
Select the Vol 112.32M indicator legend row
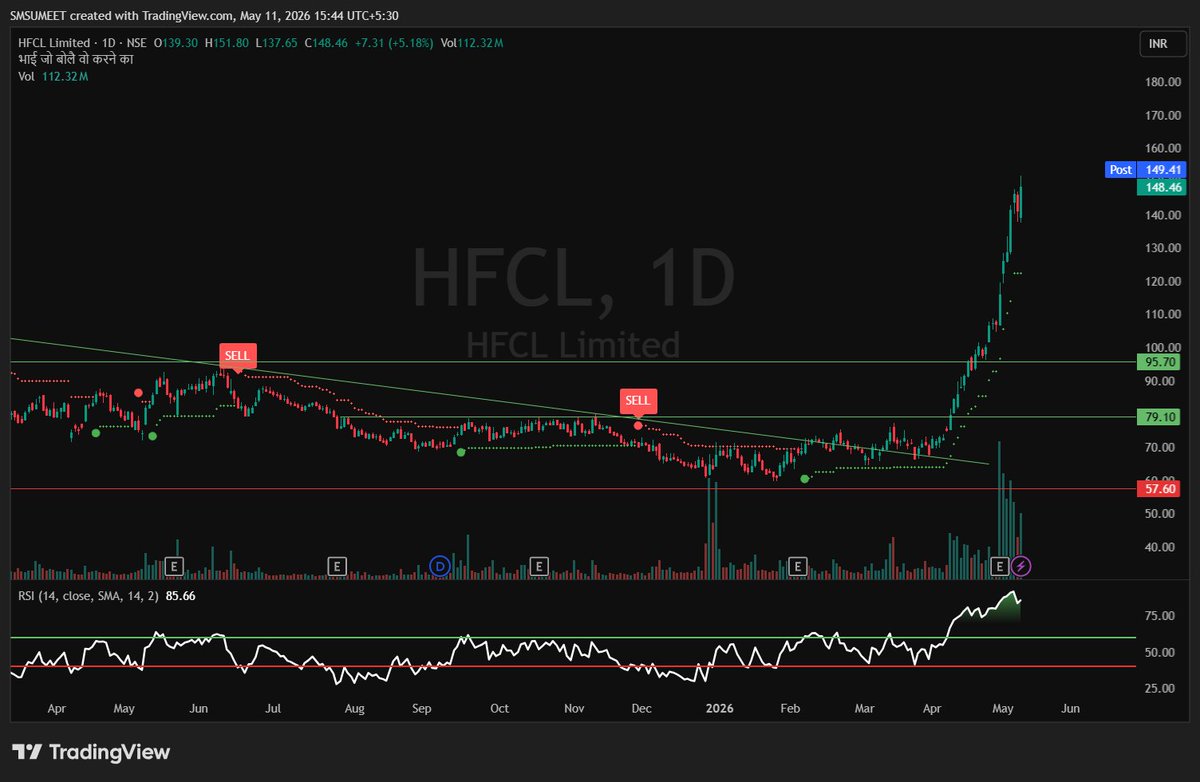[54, 76]
